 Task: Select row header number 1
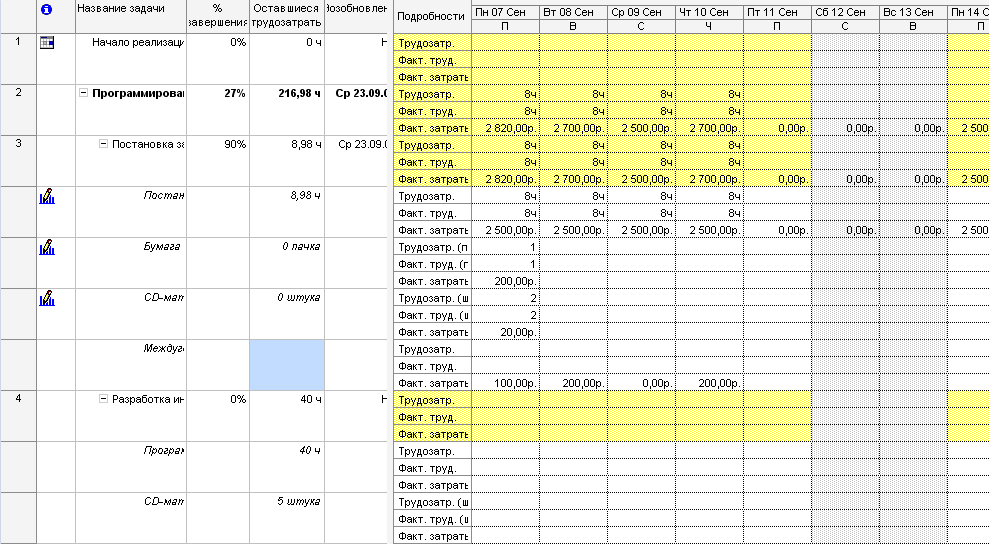[x=18, y=59]
